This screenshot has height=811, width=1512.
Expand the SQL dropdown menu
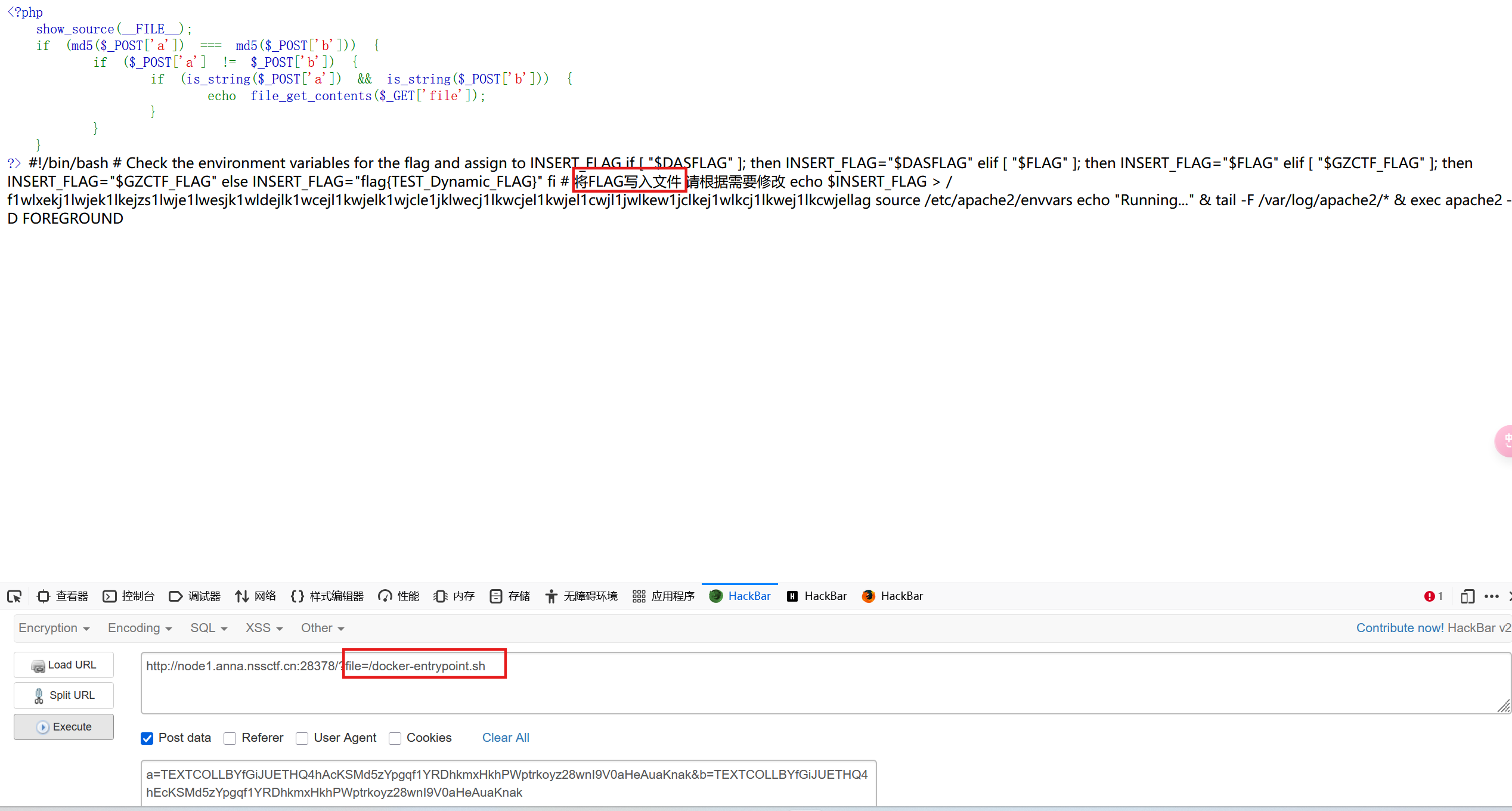pyautogui.click(x=209, y=628)
